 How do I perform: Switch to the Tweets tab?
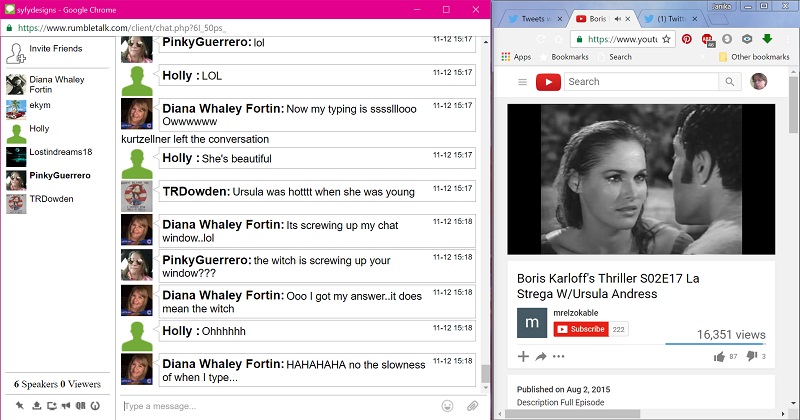tap(531, 19)
